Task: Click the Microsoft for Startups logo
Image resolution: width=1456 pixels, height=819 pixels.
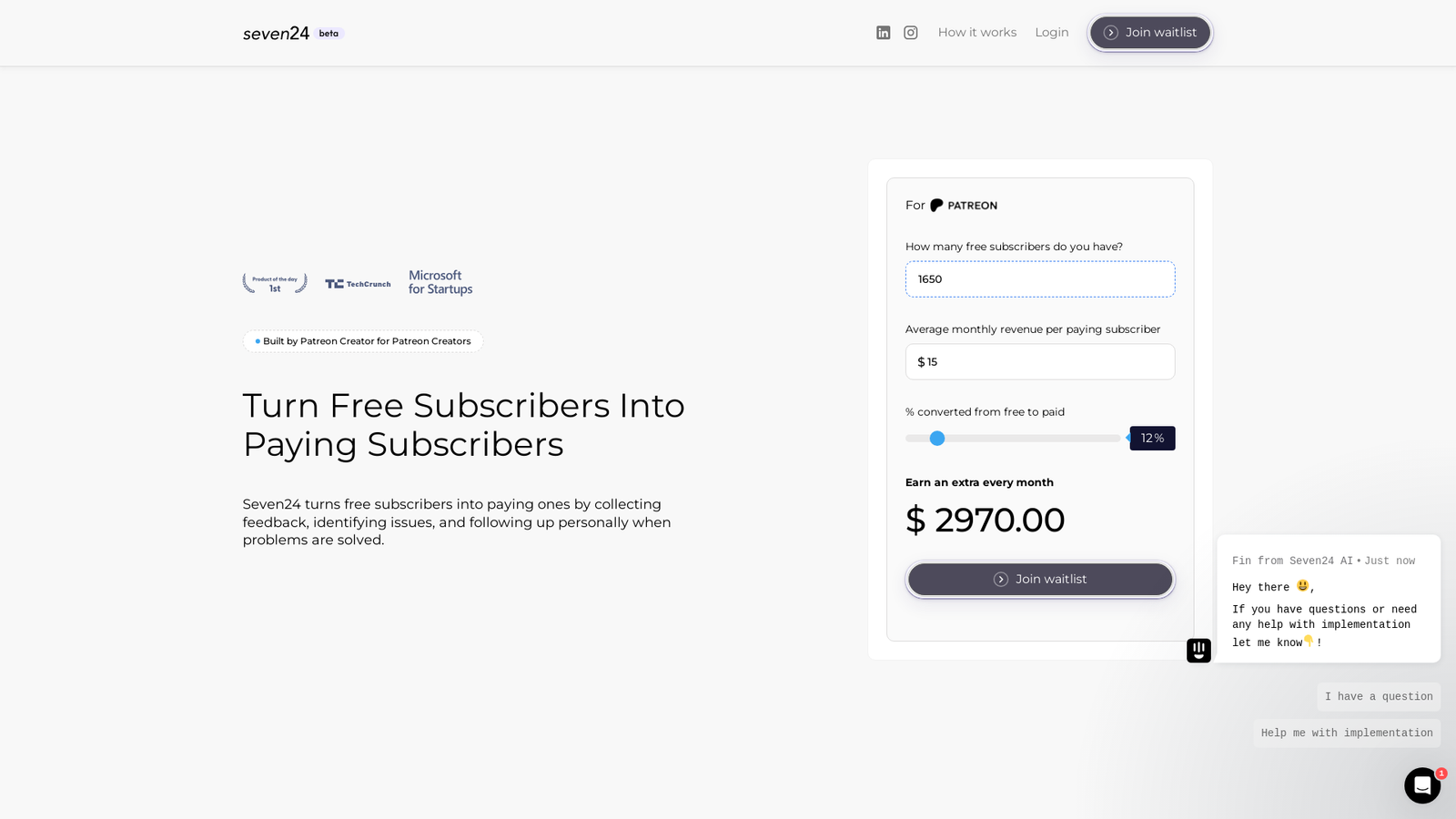Action: tap(440, 282)
